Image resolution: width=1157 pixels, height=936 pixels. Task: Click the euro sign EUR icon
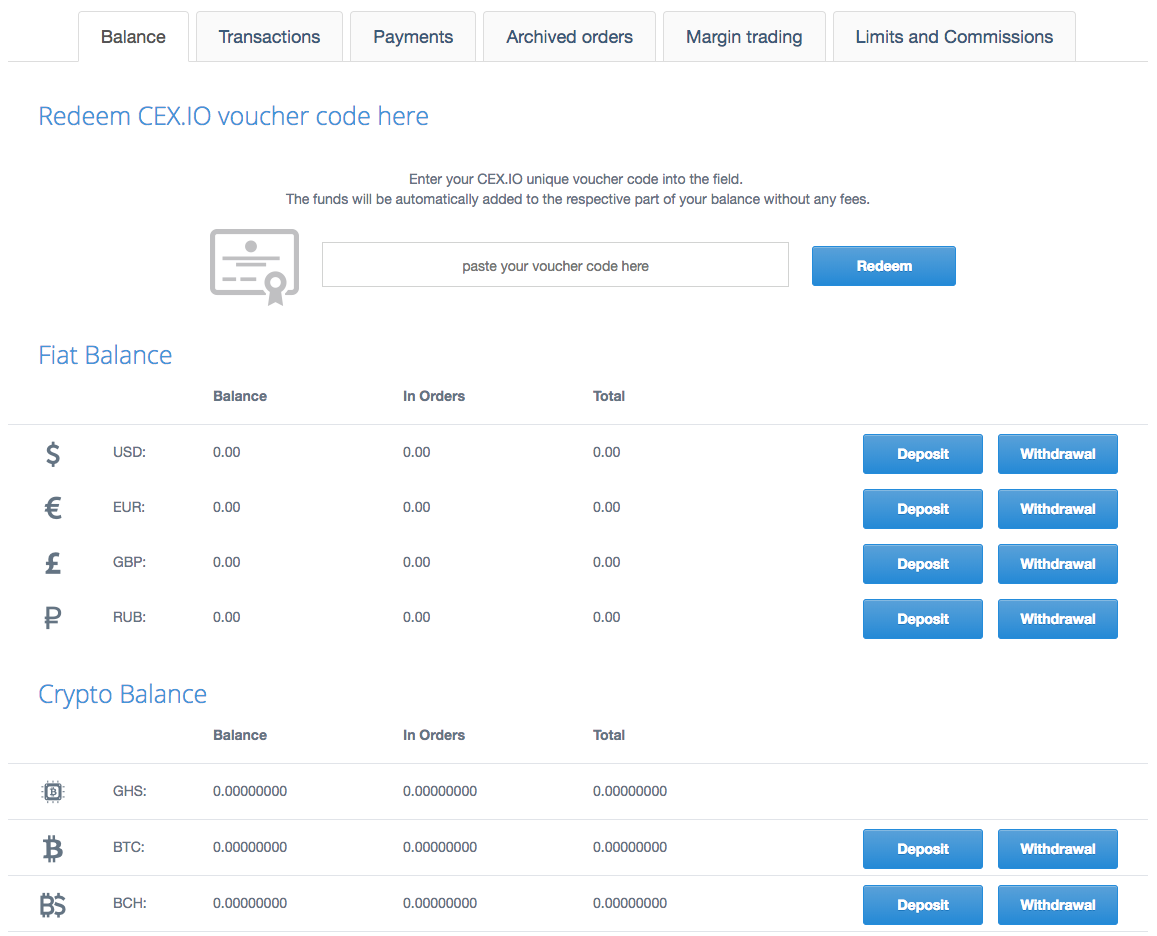pos(52,508)
